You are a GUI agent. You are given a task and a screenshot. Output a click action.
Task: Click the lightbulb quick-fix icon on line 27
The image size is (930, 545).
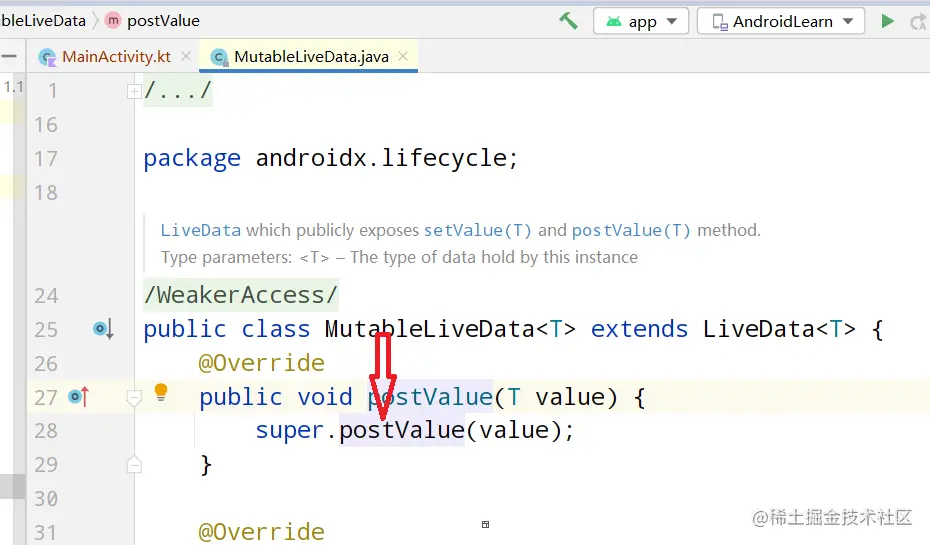(x=161, y=392)
